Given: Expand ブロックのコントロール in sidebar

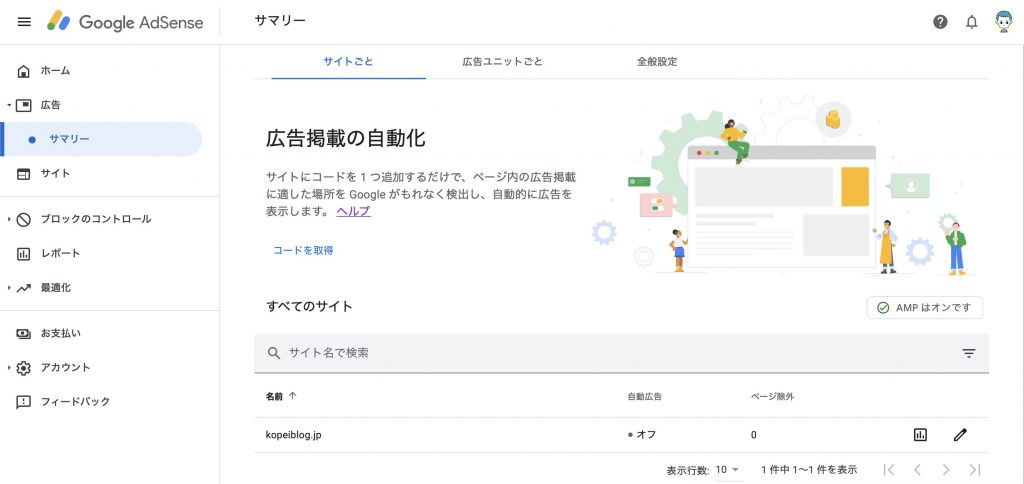Looking at the screenshot, I should (95, 219).
